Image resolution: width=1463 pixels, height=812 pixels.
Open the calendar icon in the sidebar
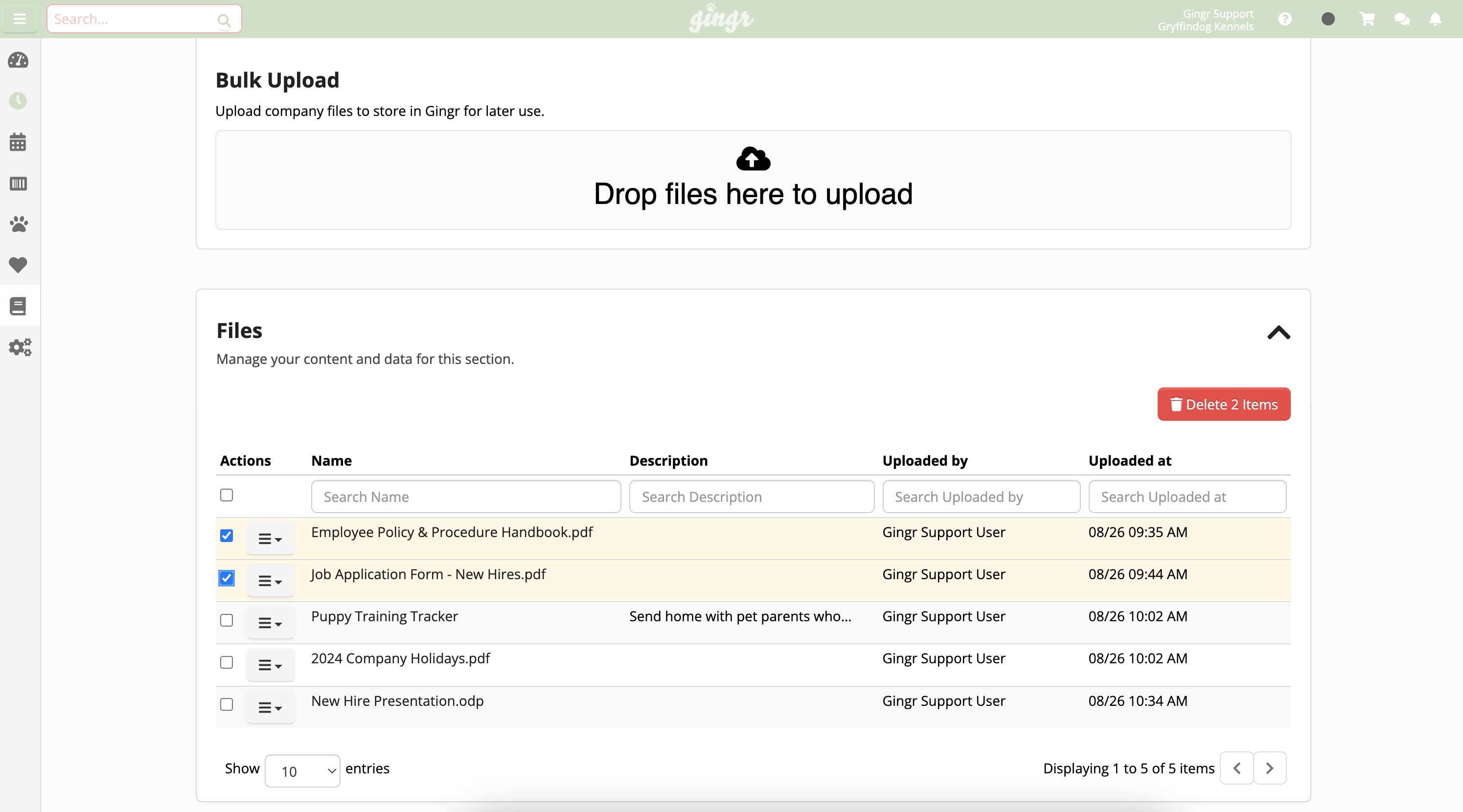point(18,142)
